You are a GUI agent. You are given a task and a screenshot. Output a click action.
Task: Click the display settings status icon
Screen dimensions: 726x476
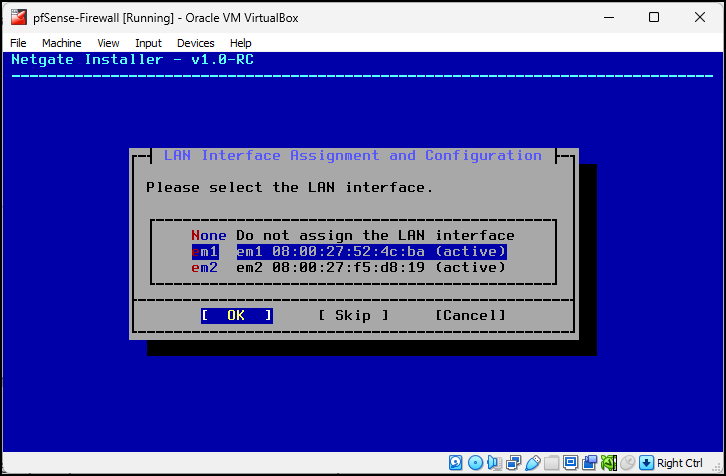coord(570,463)
